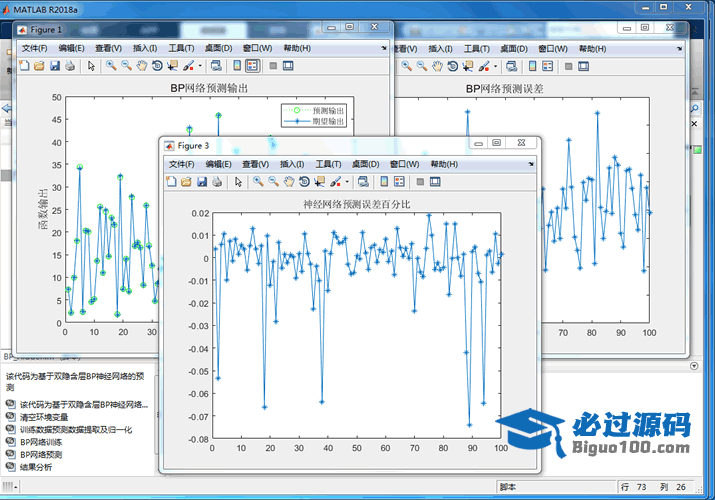
Task: Open the 插入(I) menu in Figure 1
Action: click(x=145, y=48)
